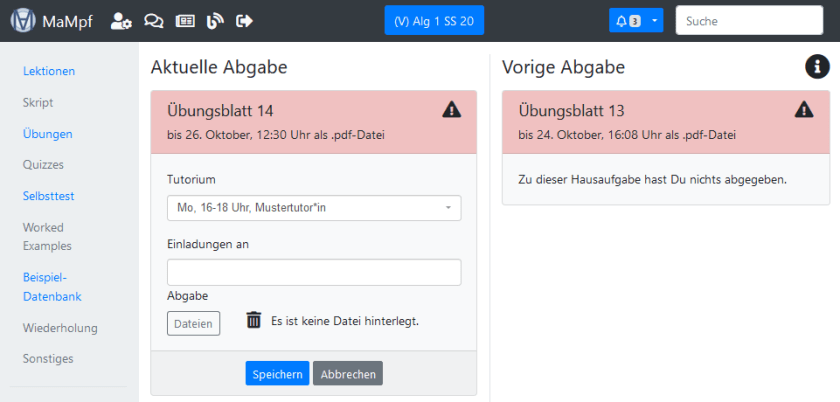Open Beispiel-Datenbank sidebar link

52,286
